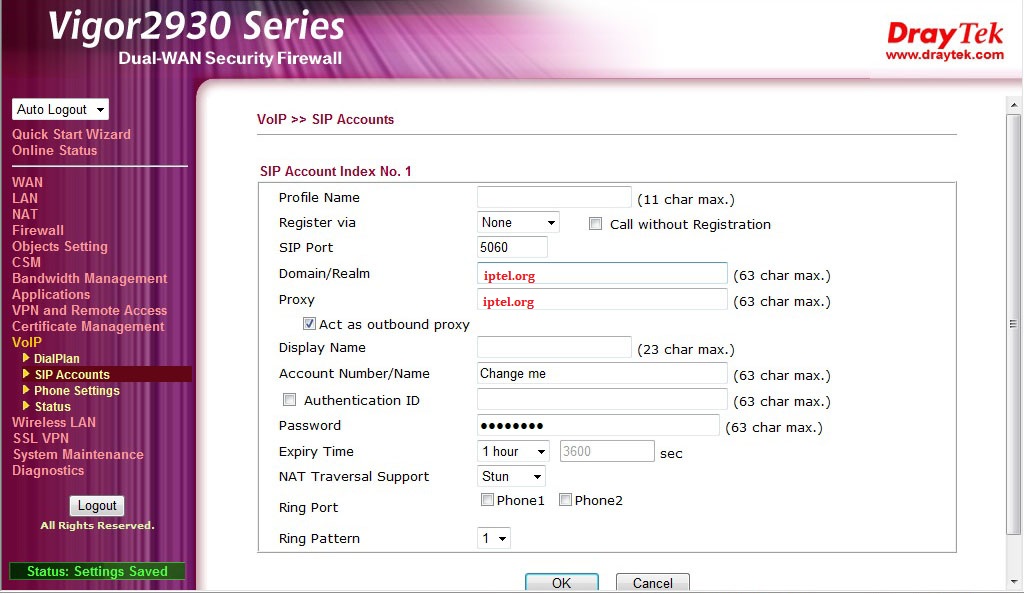The width and height of the screenshot is (1024, 594).
Task: Click the 'Status: Settings Saved' message
Action: [97, 571]
